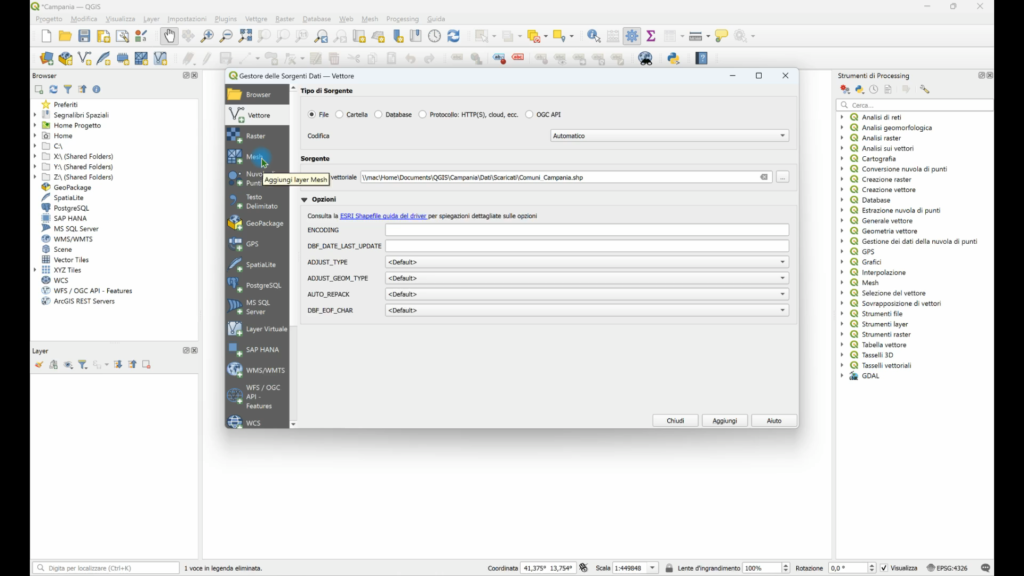The image size is (1024, 576).
Task: Expand XYZ Tiles in Browser tree
Action: (x=35, y=270)
